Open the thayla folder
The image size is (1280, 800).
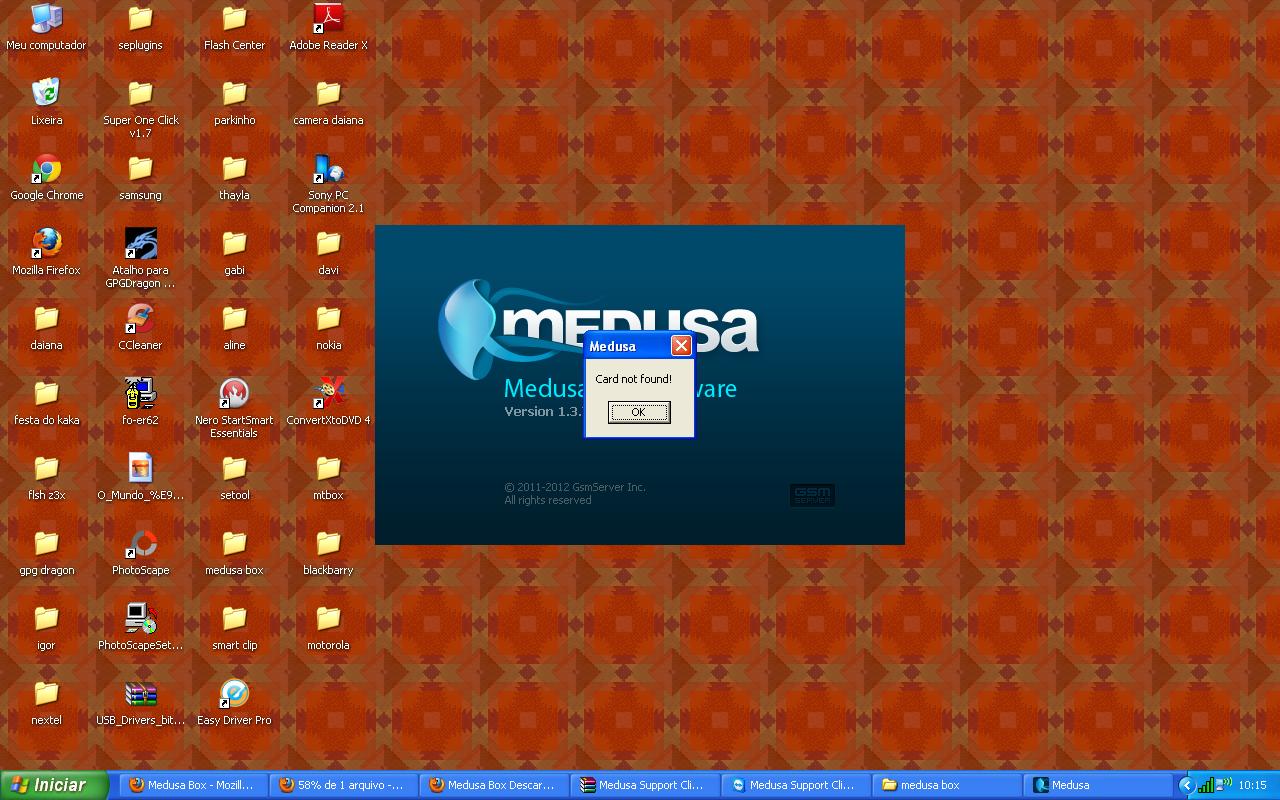[x=234, y=168]
